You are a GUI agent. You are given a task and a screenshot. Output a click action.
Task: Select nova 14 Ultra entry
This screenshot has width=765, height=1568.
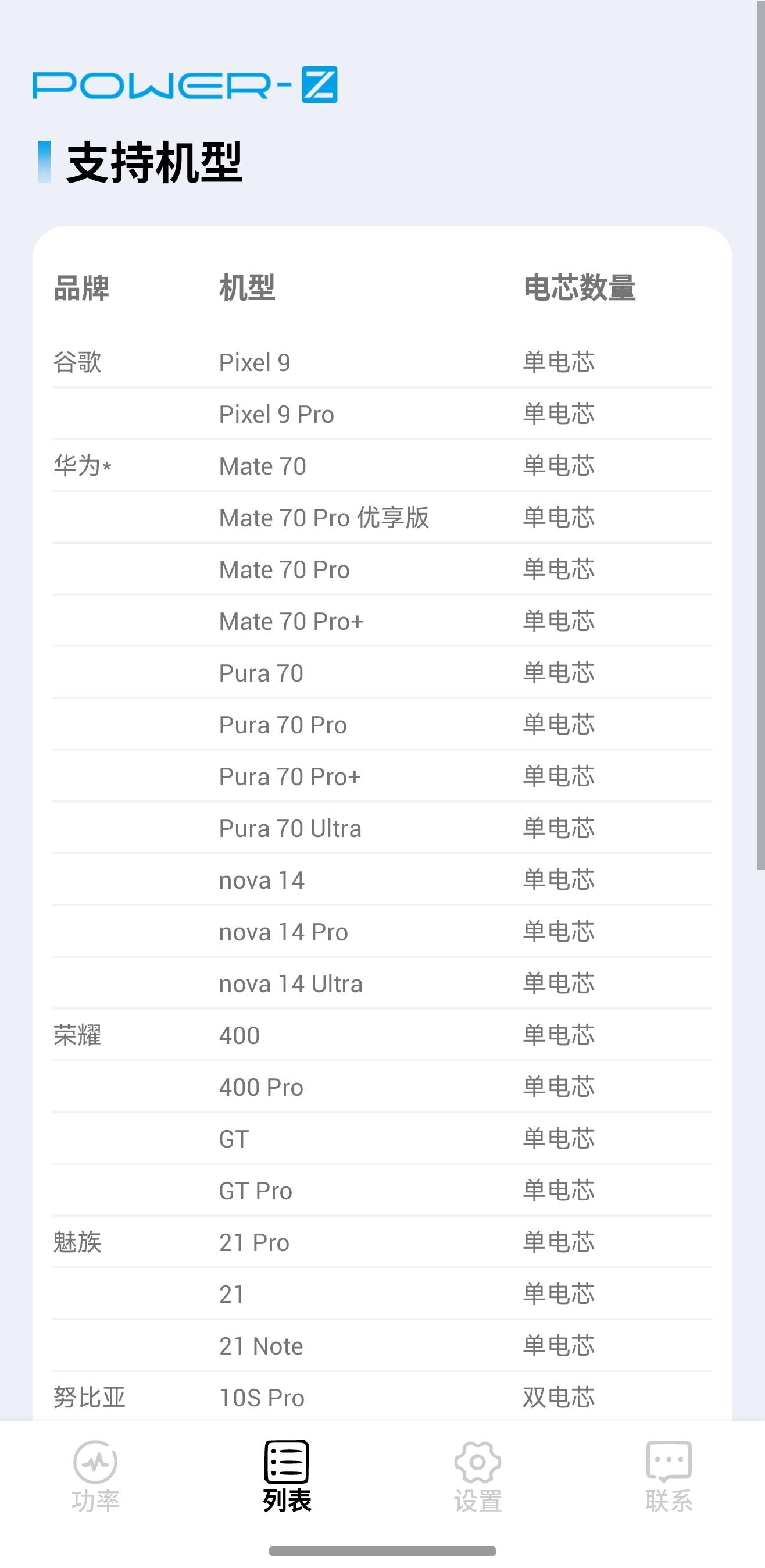tap(291, 983)
